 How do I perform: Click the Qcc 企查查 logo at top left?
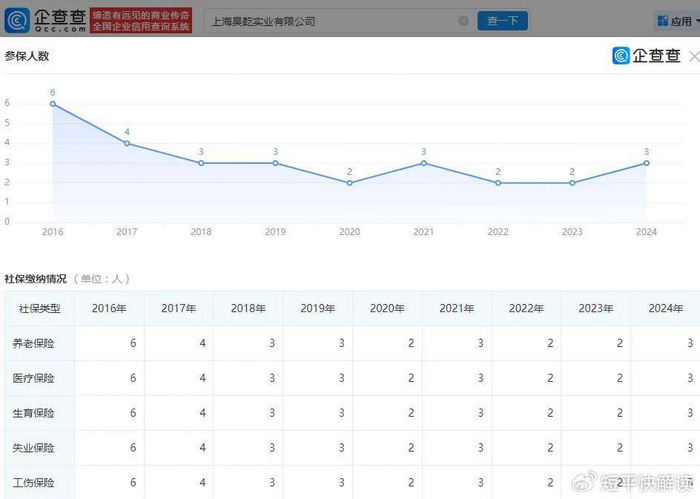pyautogui.click(x=45, y=20)
